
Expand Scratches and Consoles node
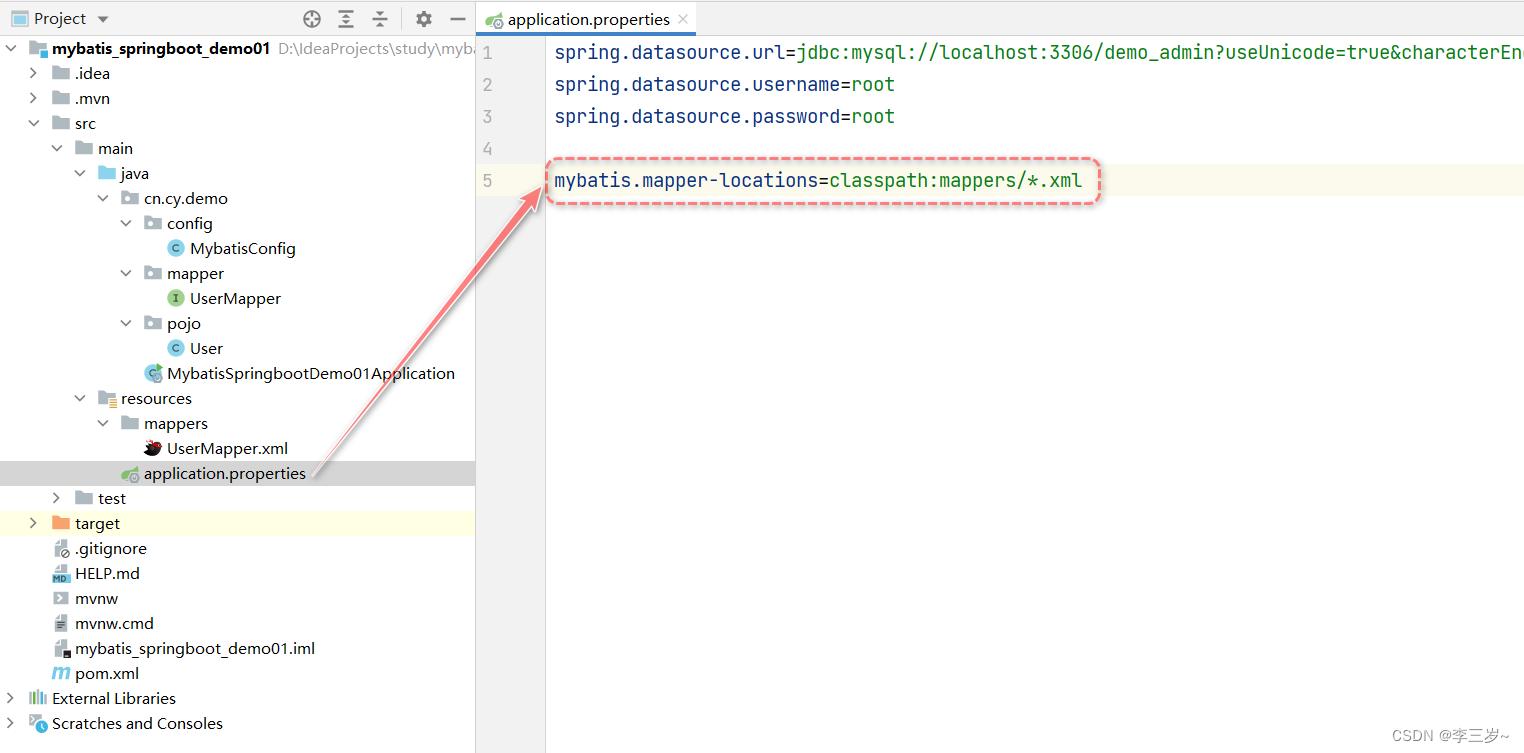[x=11, y=723]
